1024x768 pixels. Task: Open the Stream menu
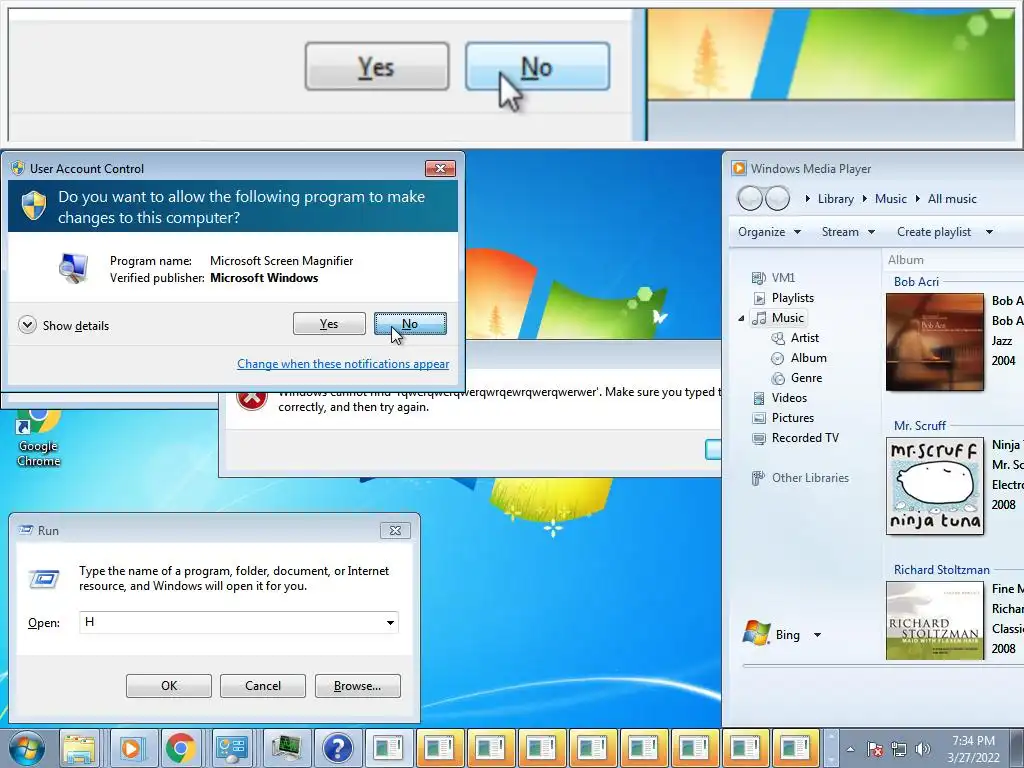848,232
